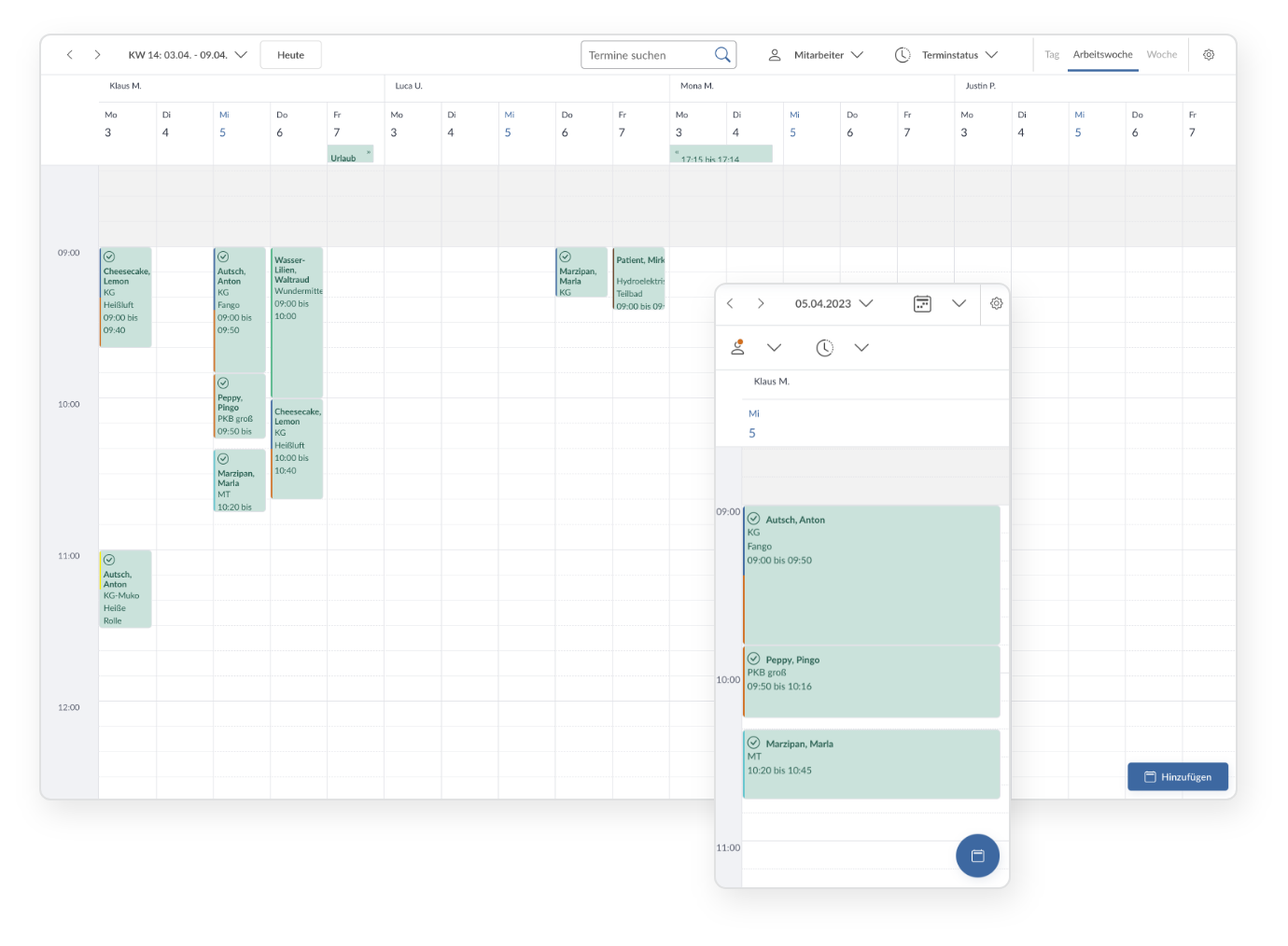
Task: Click the Hinzufügen button
Action: point(1177,777)
